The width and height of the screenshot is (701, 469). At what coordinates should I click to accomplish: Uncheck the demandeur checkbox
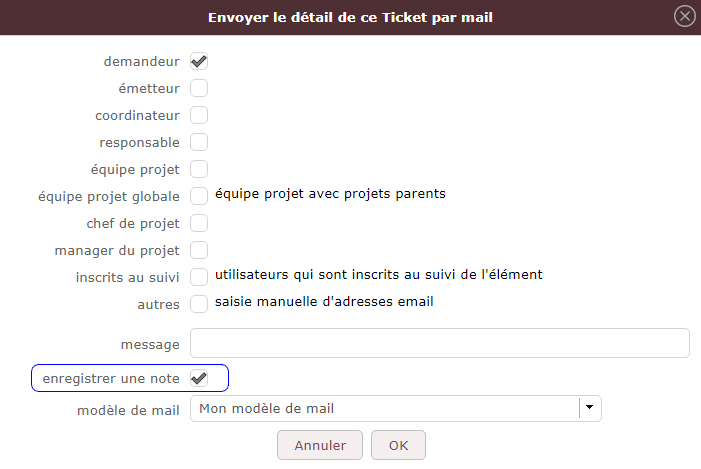click(199, 62)
